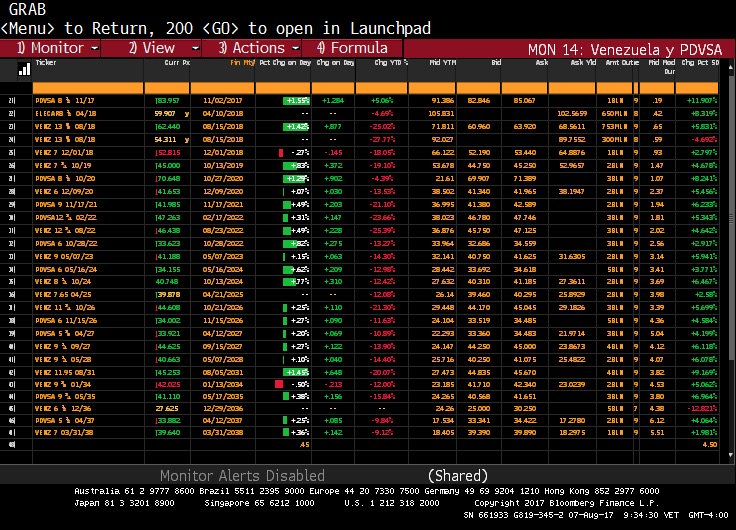Viewport: 736px width, 530px height.
Task: Click the Monitor Alerts Disabled status
Action: [x=242, y=476]
